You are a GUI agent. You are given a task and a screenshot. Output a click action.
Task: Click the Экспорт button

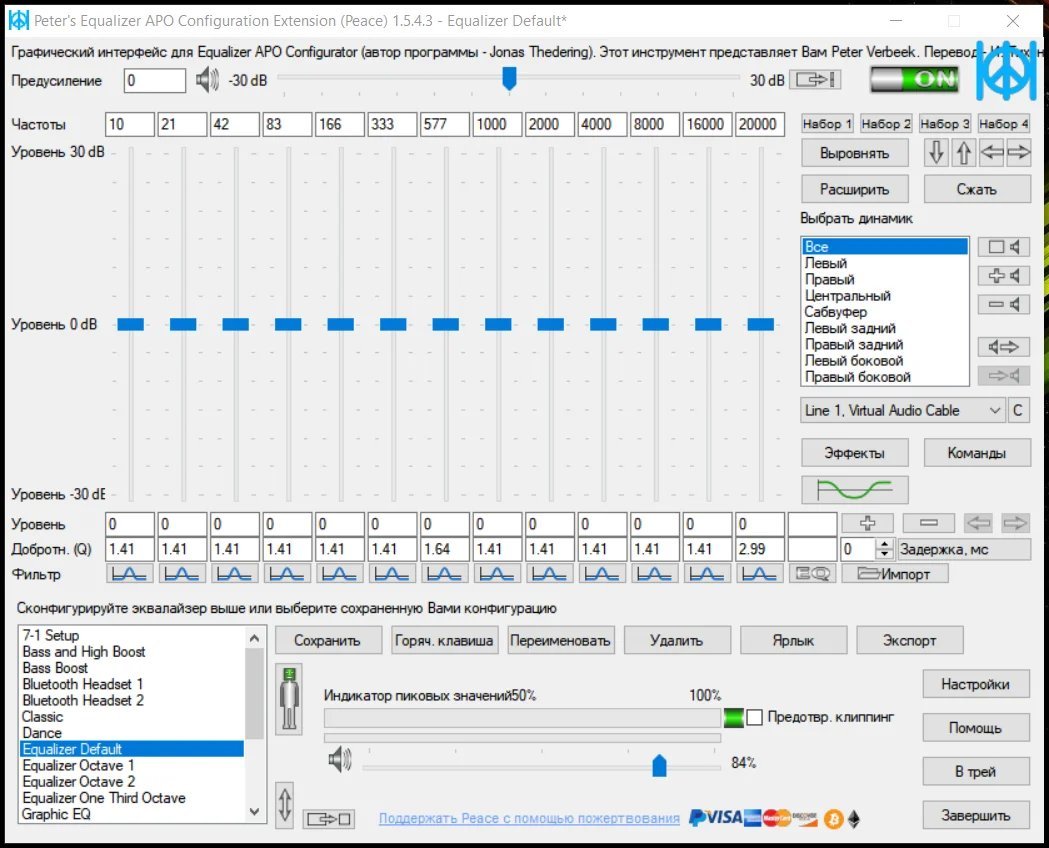[909, 640]
